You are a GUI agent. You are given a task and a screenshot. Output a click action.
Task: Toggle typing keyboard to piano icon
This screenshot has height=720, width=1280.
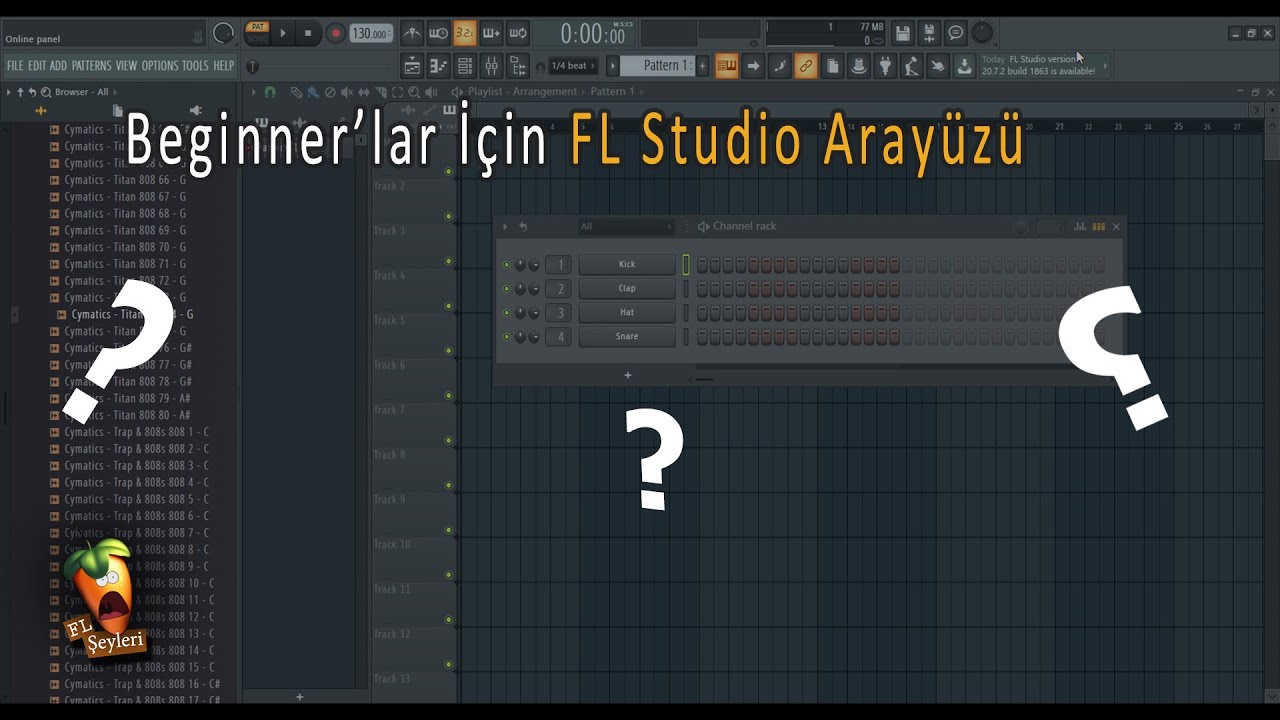tap(726, 66)
